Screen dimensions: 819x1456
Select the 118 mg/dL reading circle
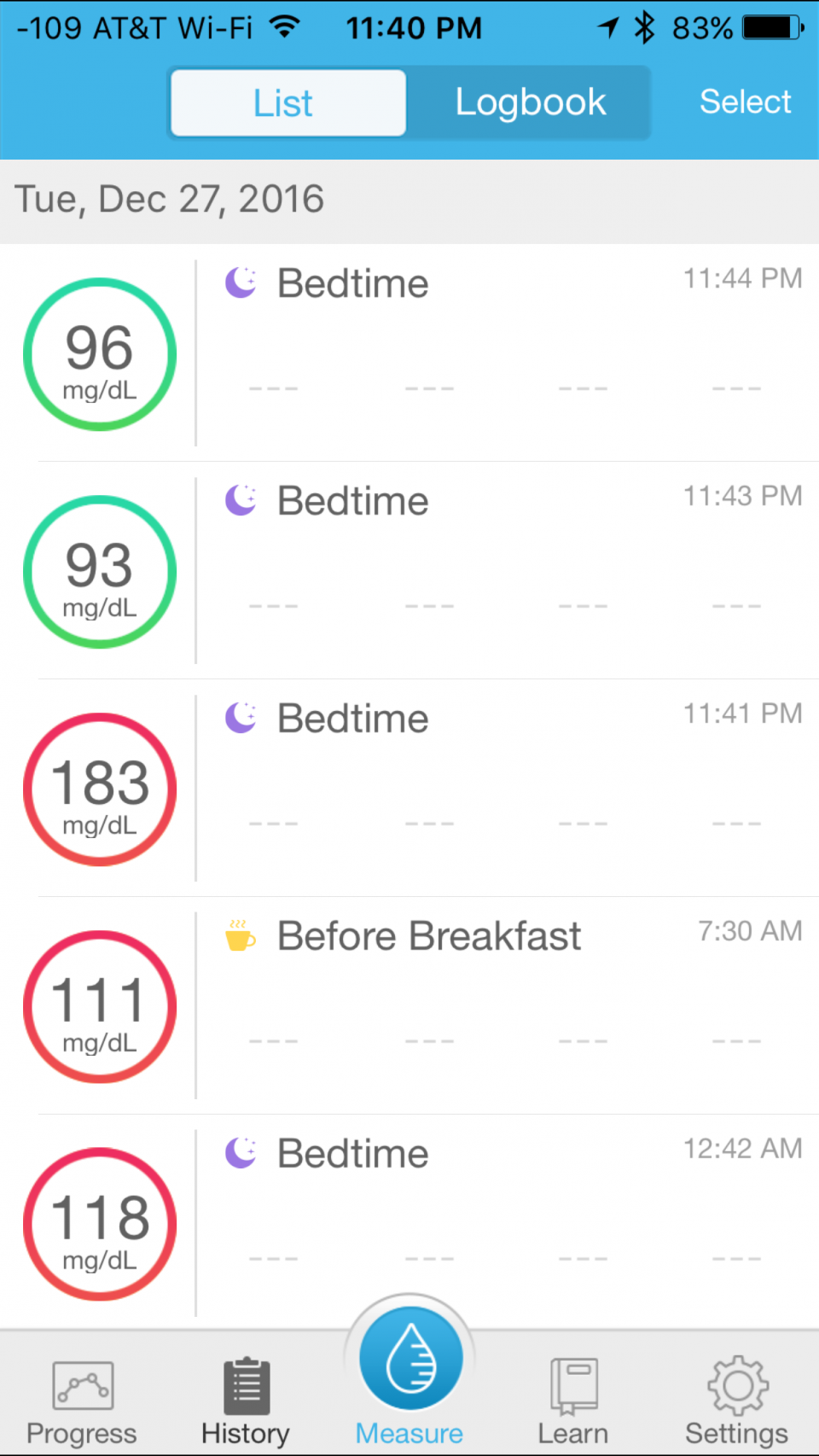pyautogui.click(x=100, y=1225)
